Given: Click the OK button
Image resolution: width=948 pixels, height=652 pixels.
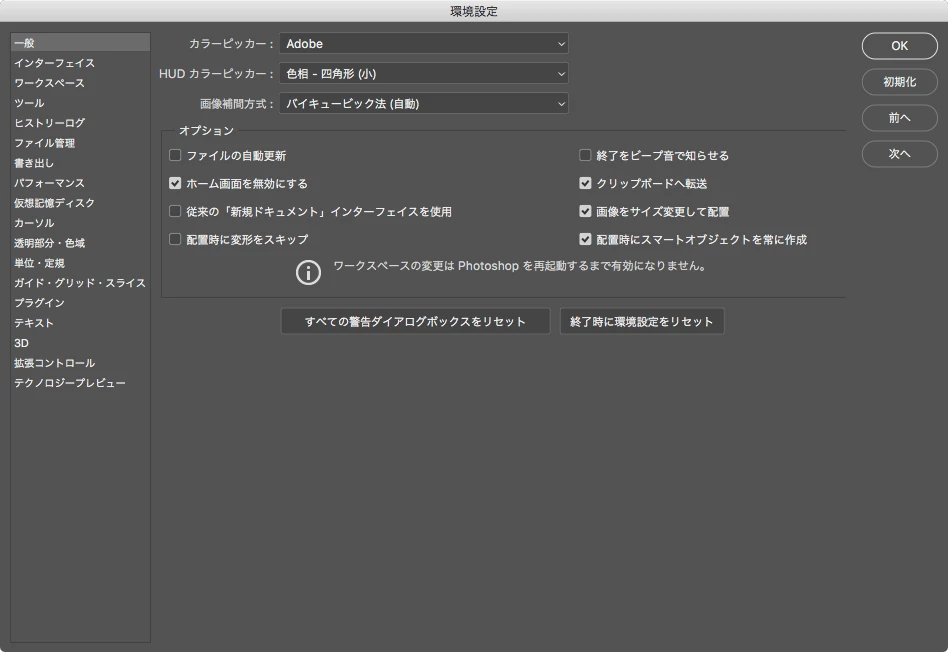Looking at the screenshot, I should [x=899, y=46].
